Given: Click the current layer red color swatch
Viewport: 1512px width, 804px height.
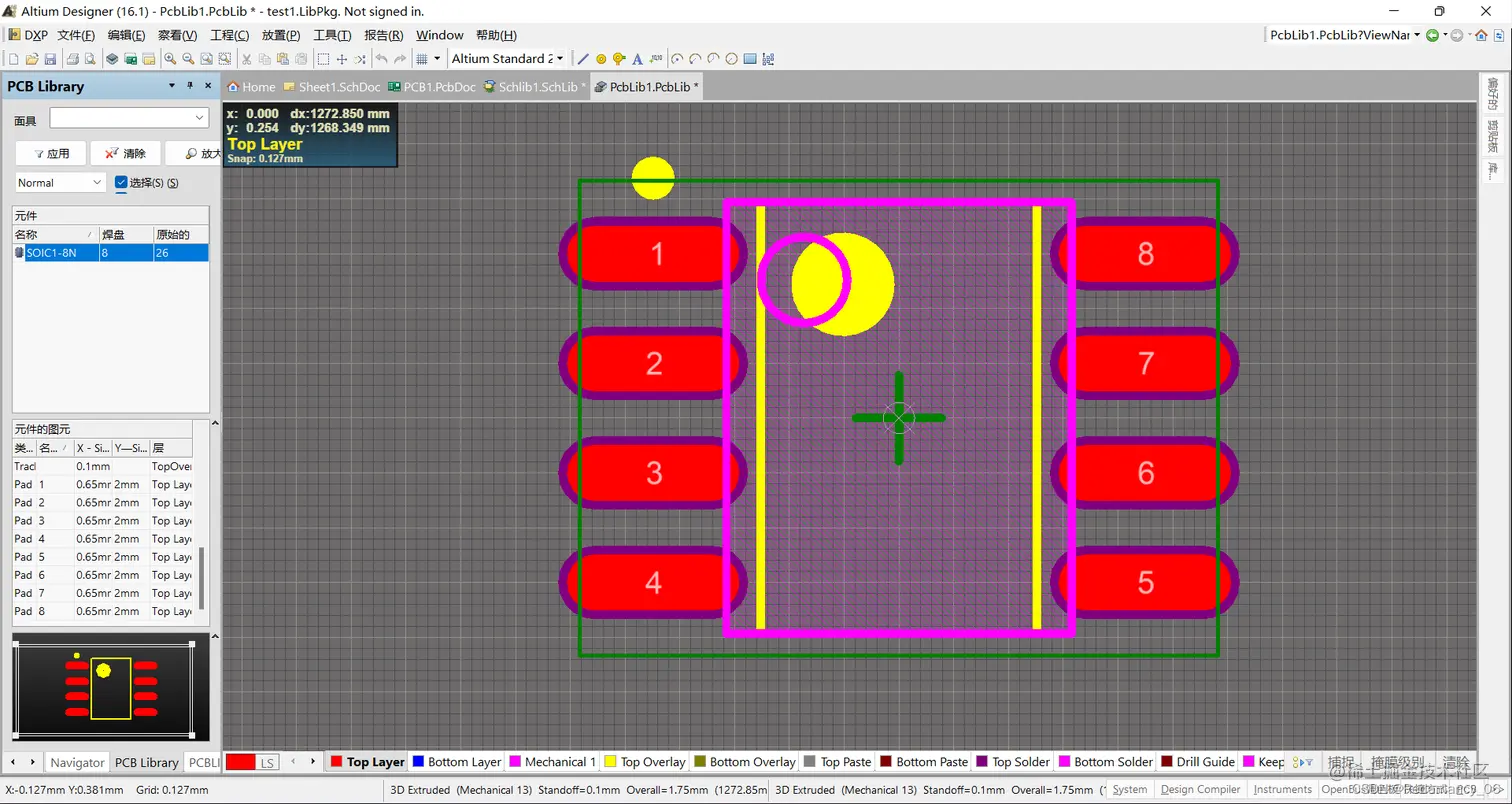Looking at the screenshot, I should tap(240, 762).
